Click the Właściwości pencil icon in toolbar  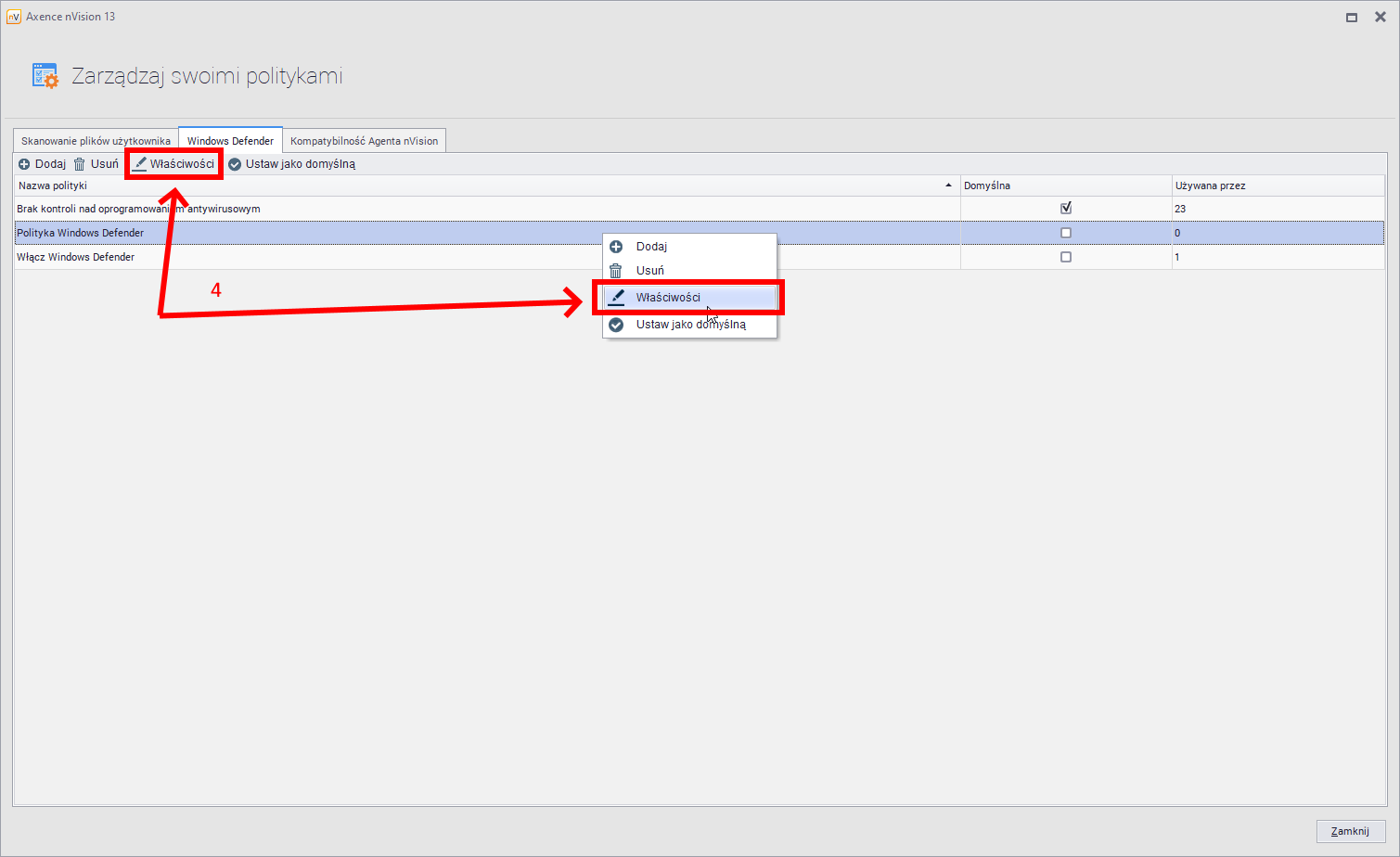[x=140, y=164]
